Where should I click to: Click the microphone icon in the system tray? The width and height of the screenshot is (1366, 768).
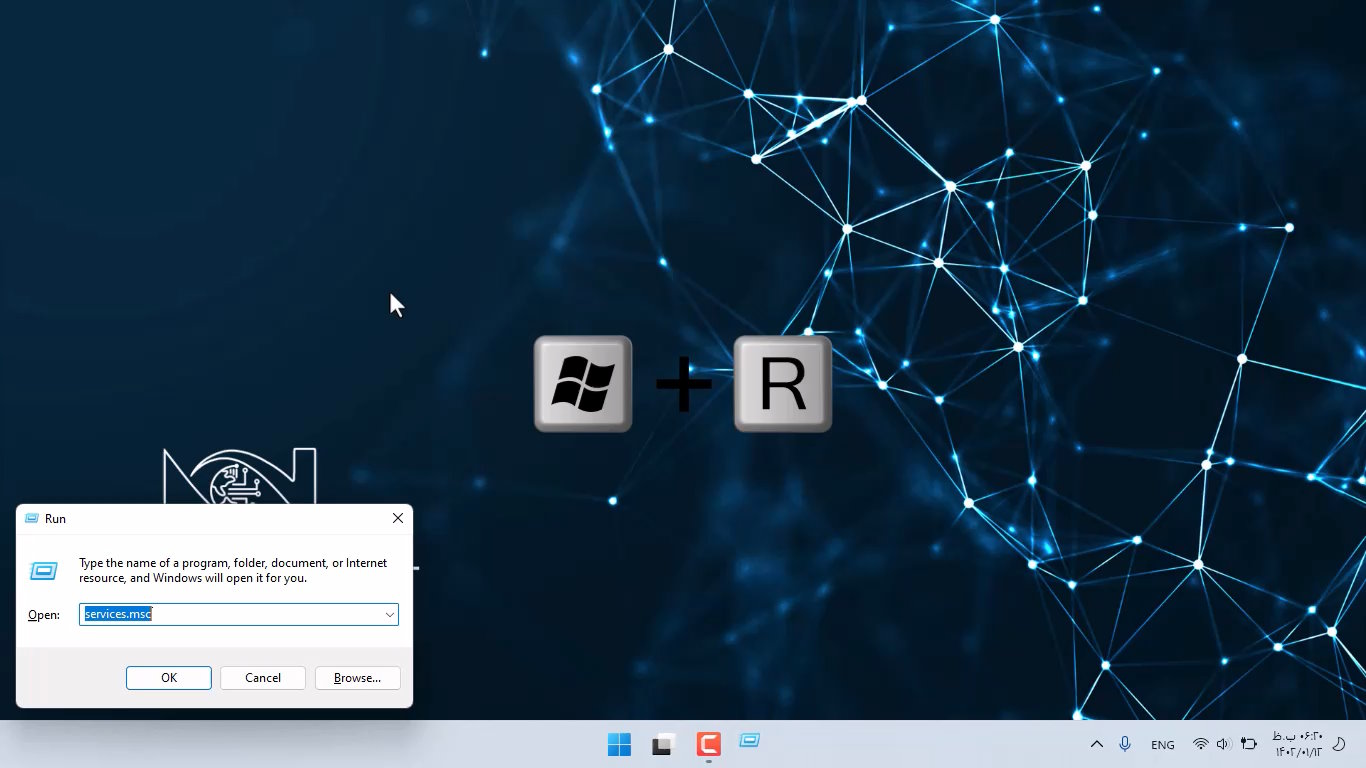point(1125,744)
